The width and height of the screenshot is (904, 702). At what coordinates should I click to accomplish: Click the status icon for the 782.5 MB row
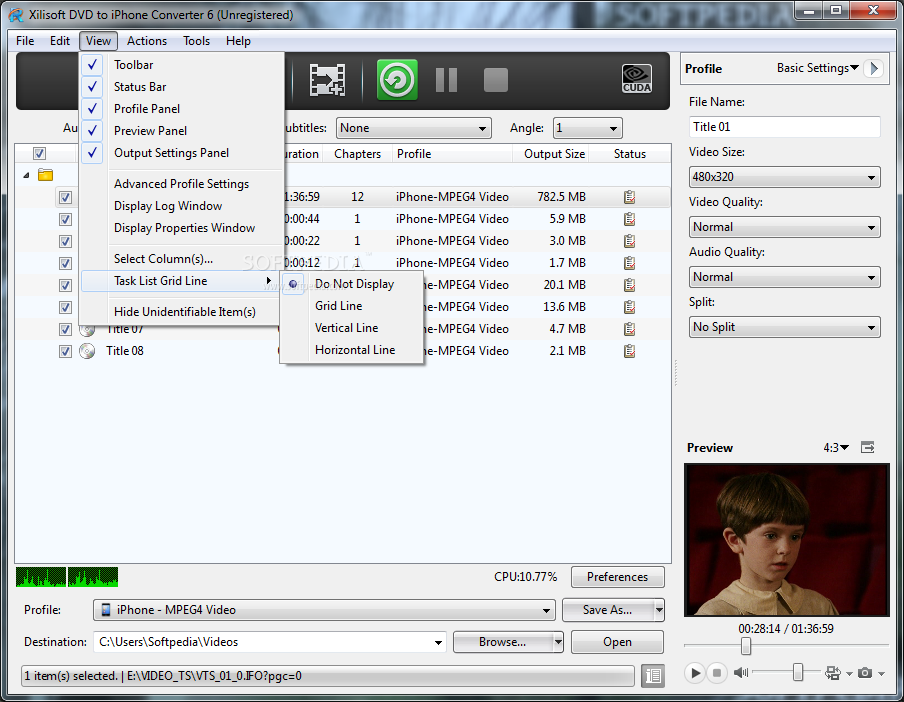click(x=630, y=197)
